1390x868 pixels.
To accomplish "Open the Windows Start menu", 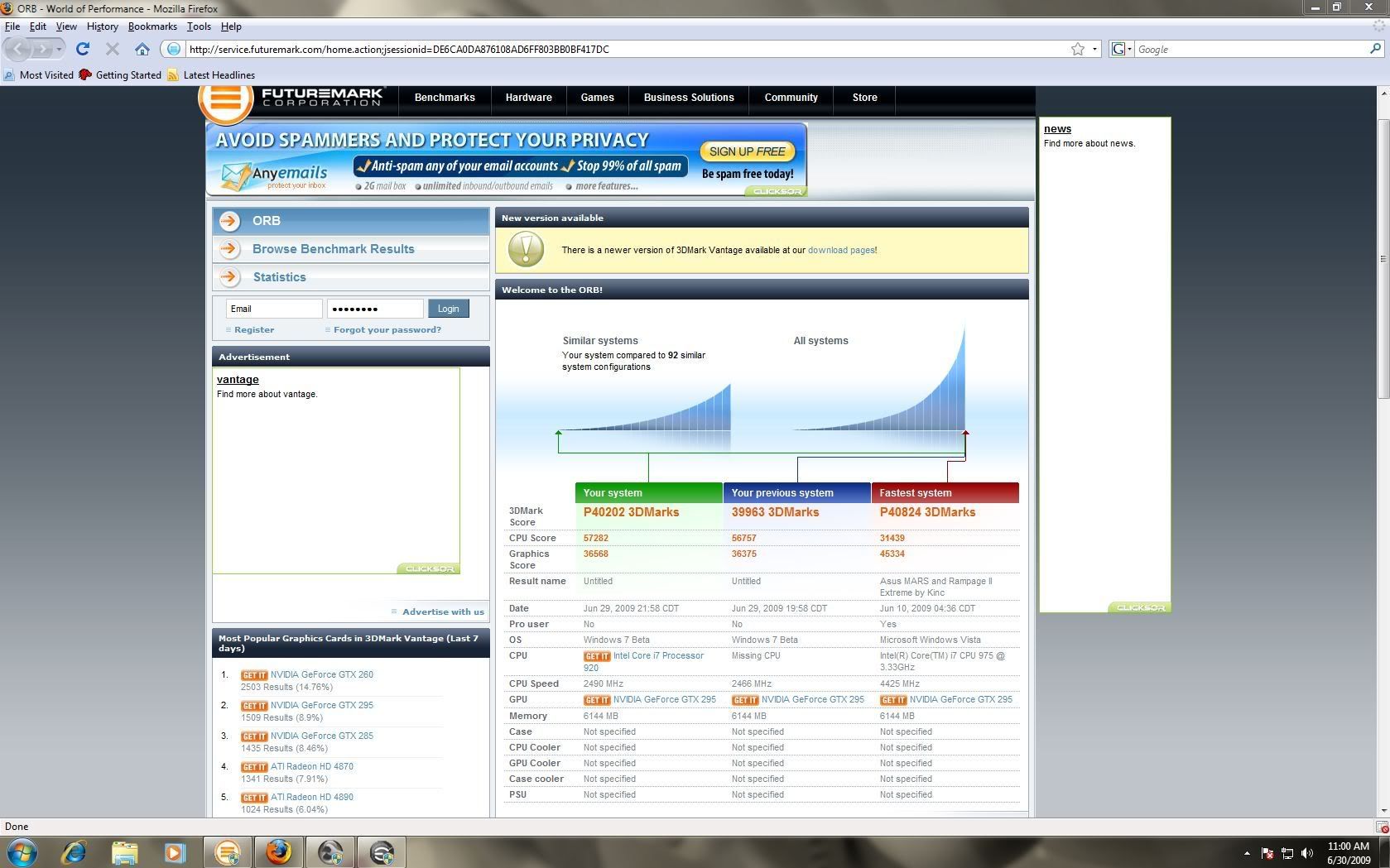I will pos(22,852).
